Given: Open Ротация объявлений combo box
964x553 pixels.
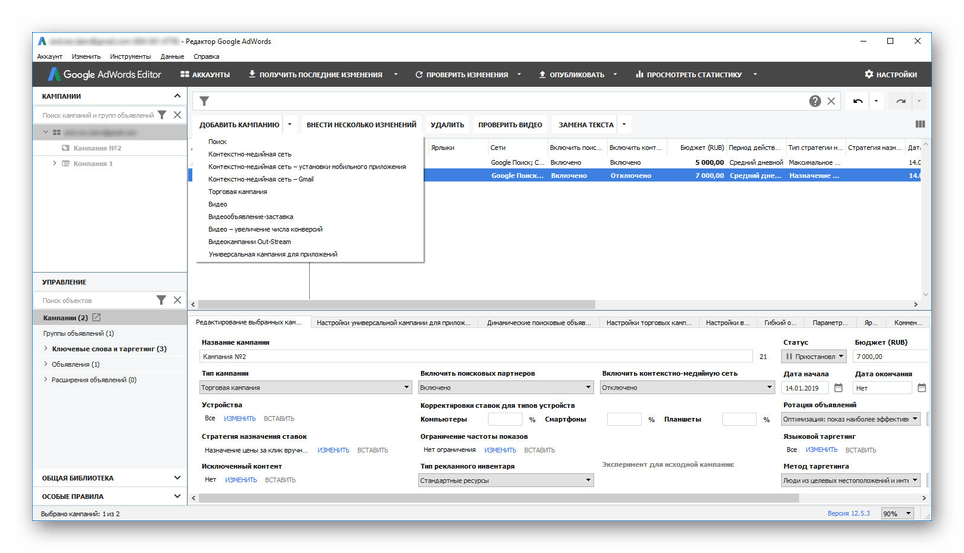Looking at the screenshot, I should pyautogui.click(x=850, y=419).
